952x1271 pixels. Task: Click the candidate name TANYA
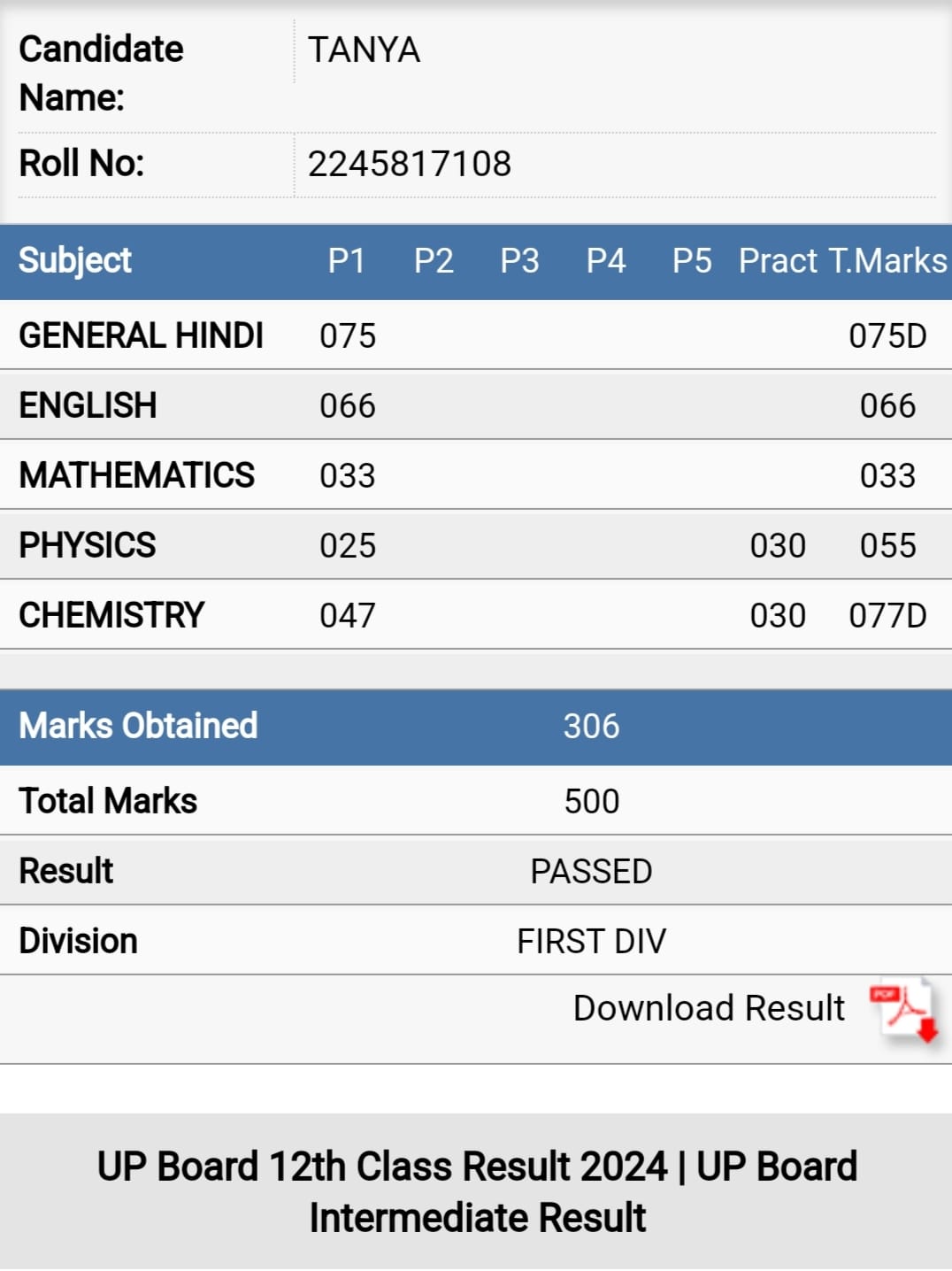pyautogui.click(x=364, y=50)
